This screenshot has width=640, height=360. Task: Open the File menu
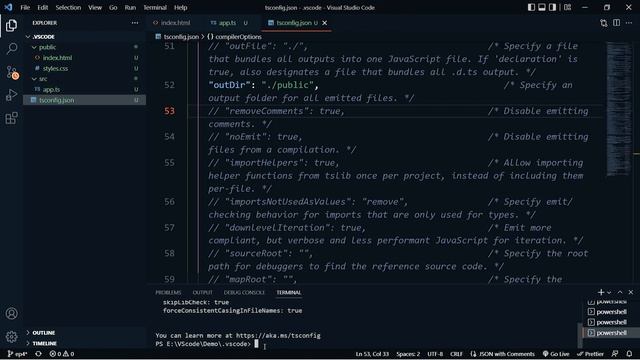25,7
